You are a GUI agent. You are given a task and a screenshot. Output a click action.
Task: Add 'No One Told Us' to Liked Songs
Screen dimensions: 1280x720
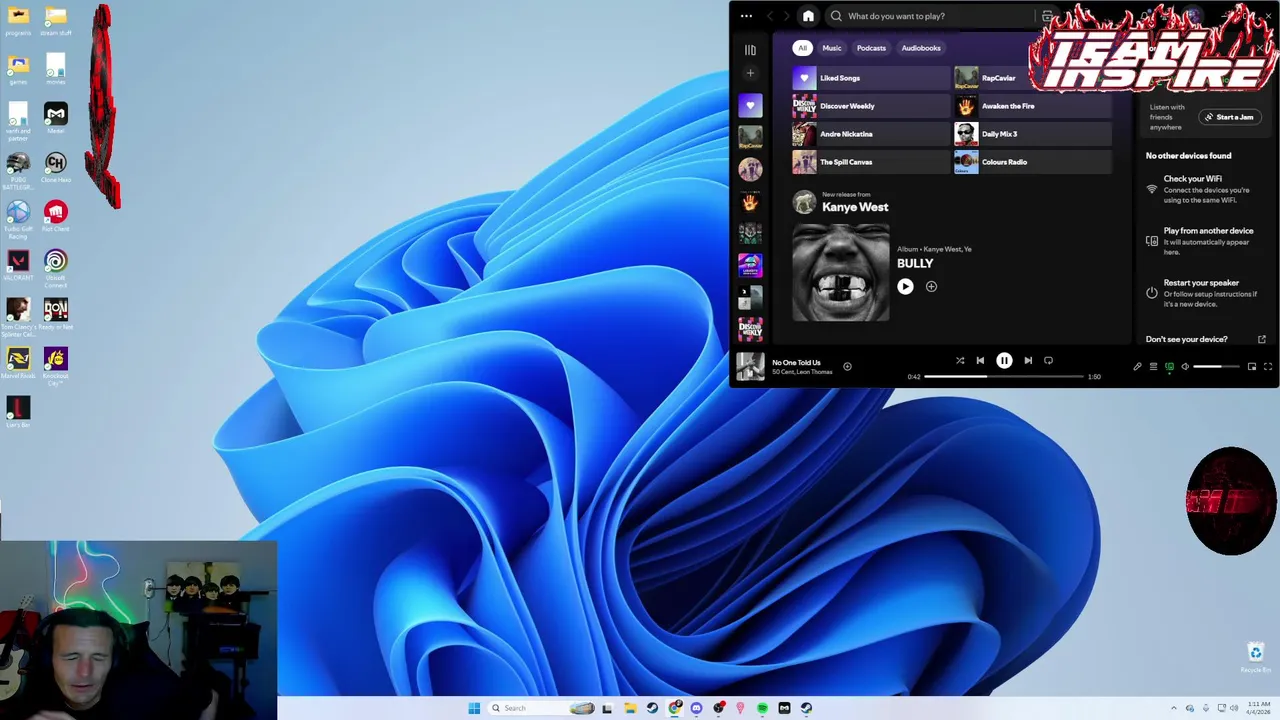point(847,367)
